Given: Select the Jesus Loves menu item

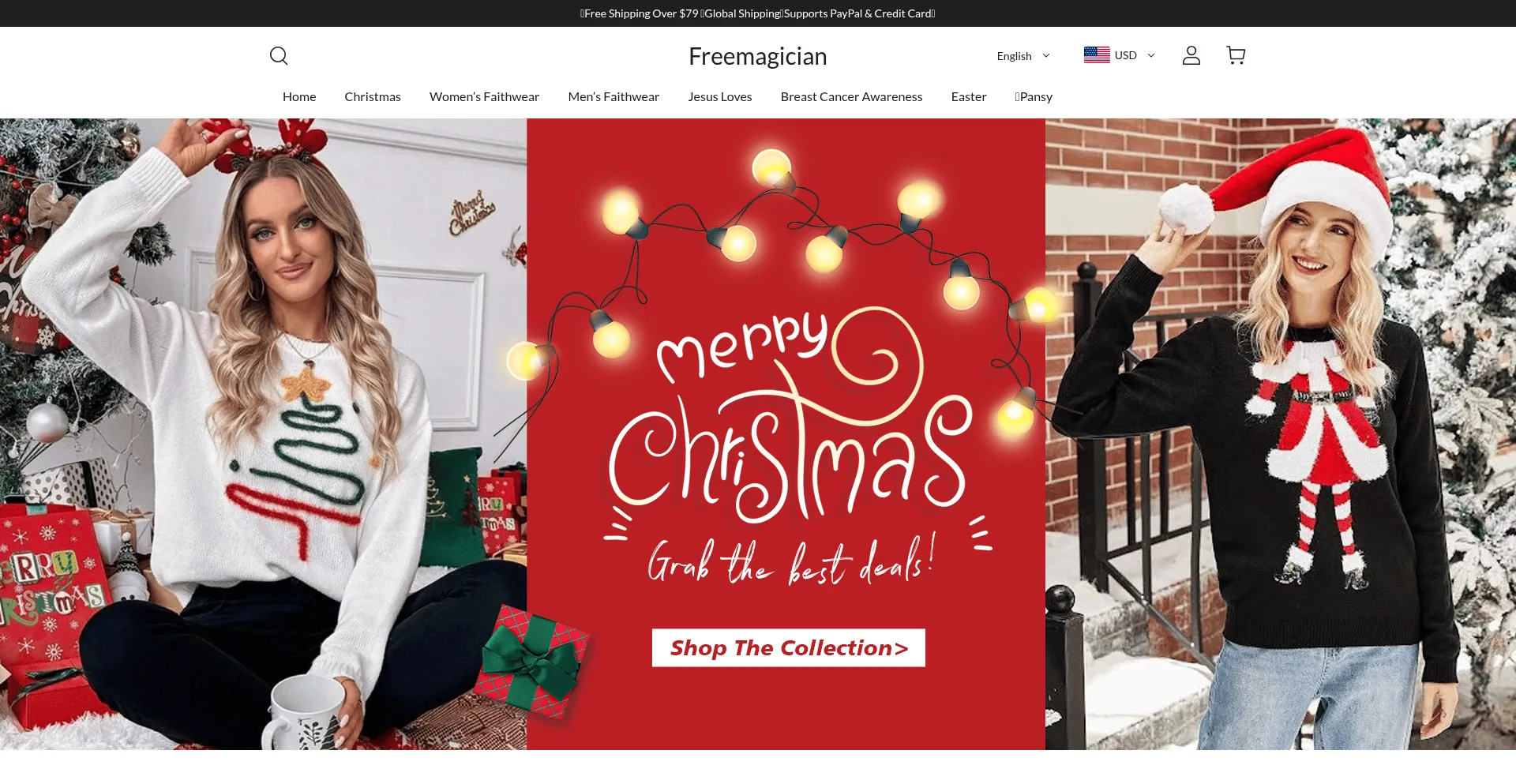Looking at the screenshot, I should (720, 96).
